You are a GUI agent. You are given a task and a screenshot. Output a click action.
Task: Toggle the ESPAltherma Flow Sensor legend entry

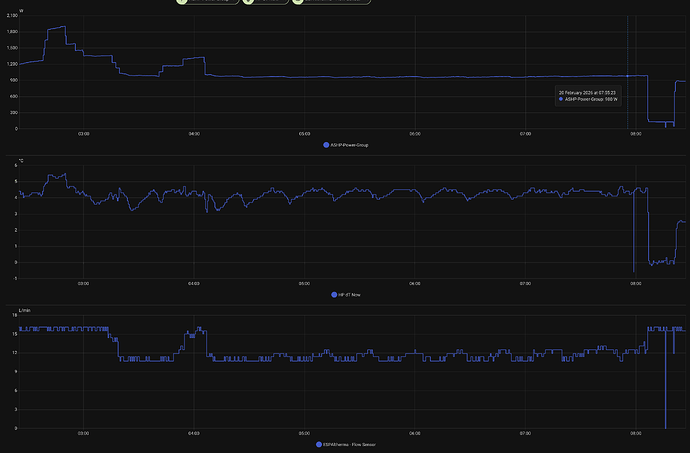(x=347, y=444)
